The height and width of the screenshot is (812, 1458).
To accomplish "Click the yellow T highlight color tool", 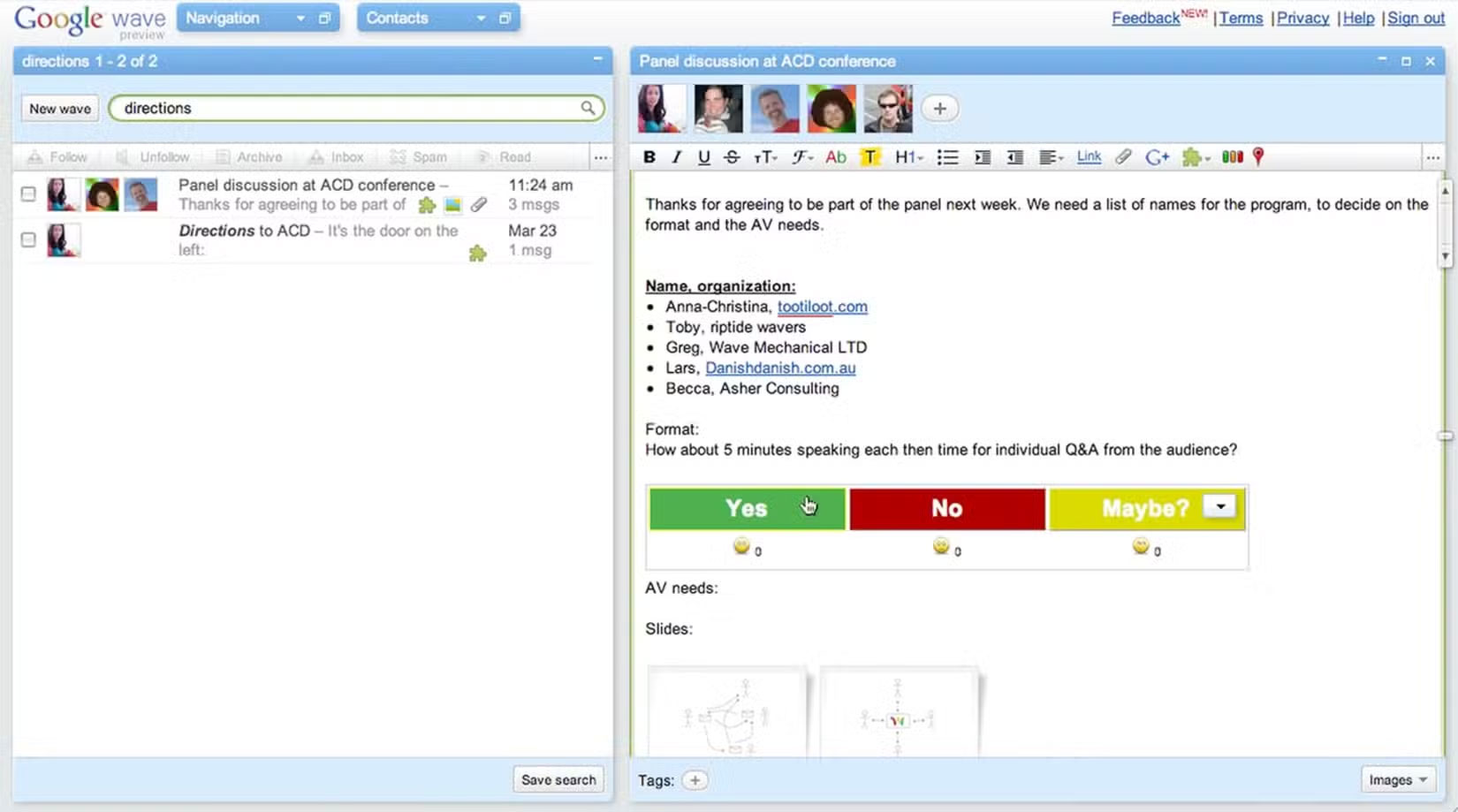I will (x=870, y=157).
